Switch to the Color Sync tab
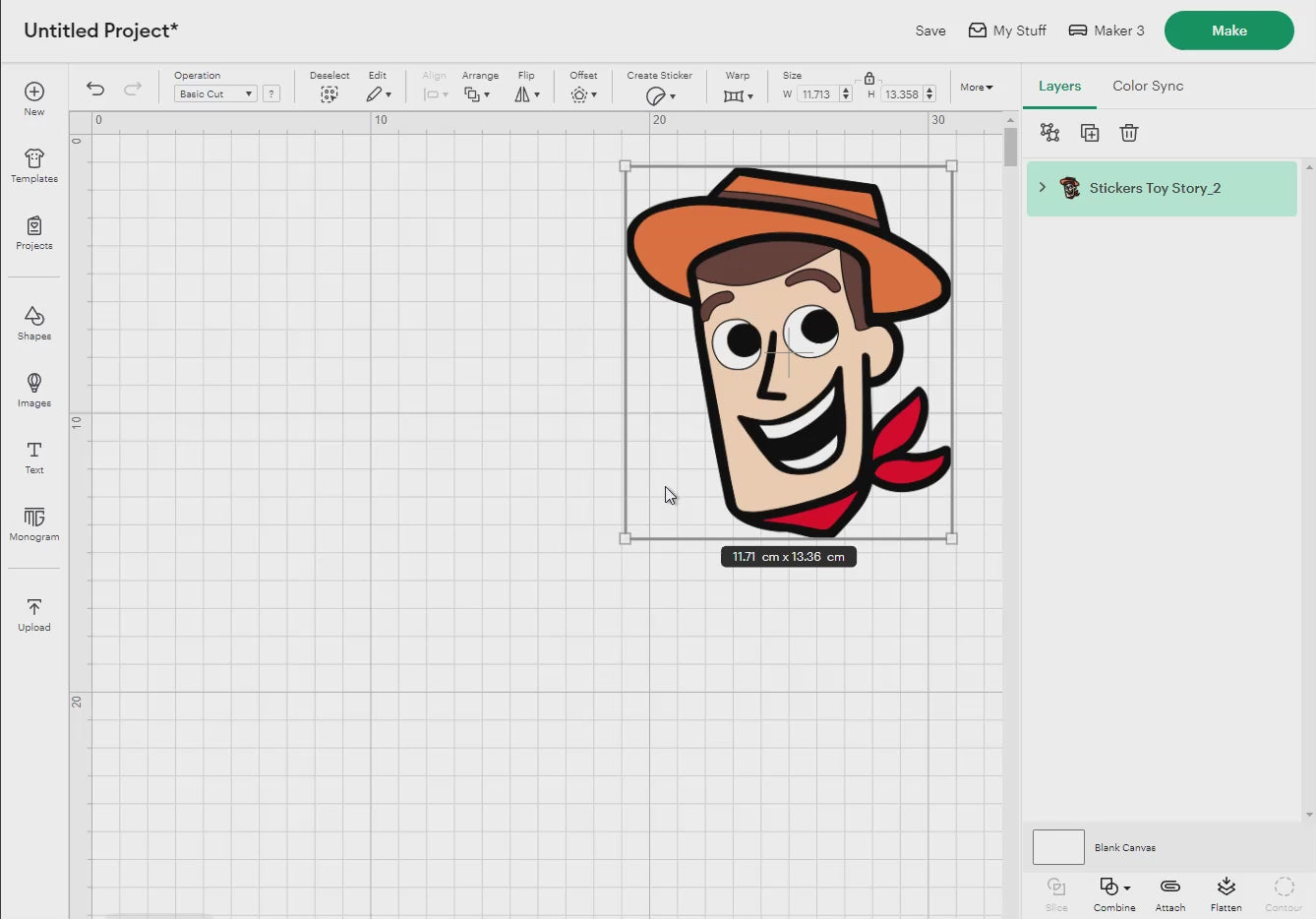Screen dimensions: 1316x919 tap(1148, 87)
